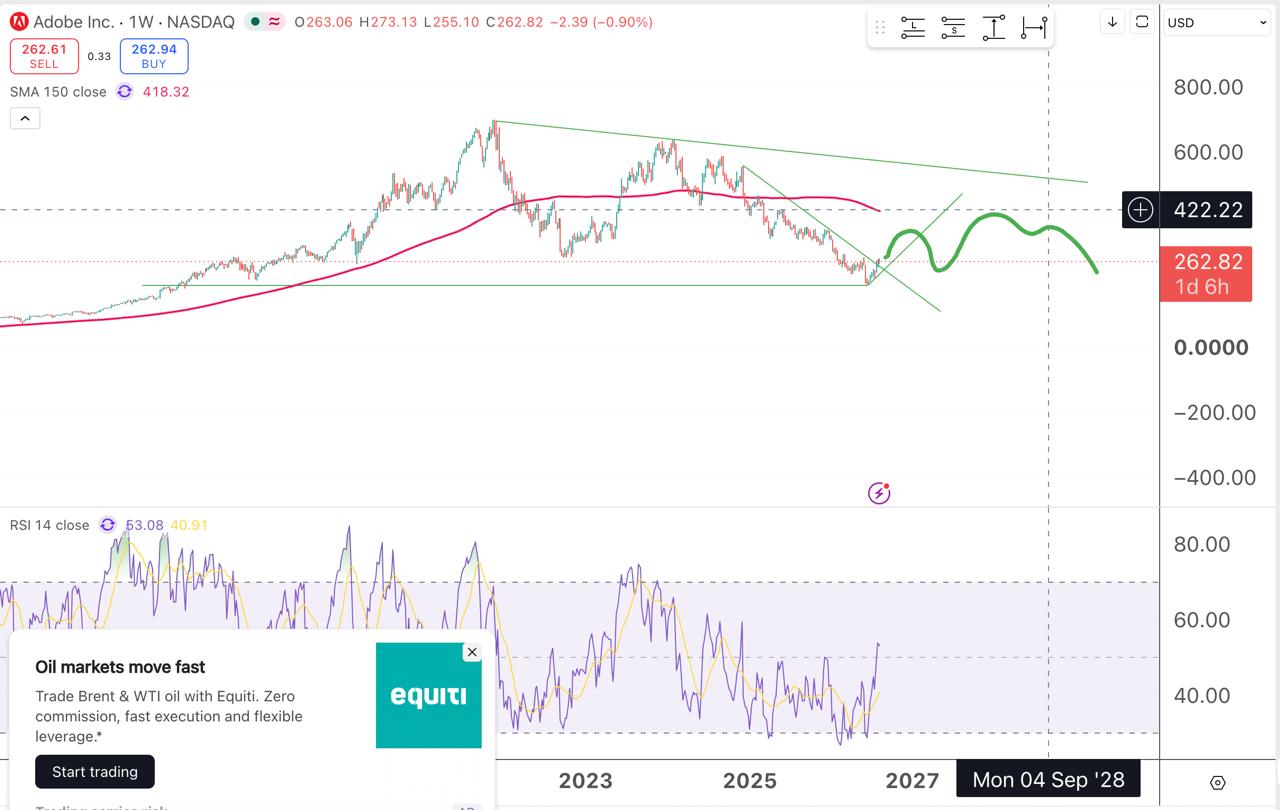The height and width of the screenshot is (810, 1280).
Task: Select the price range measuring tool
Action: 993,28
